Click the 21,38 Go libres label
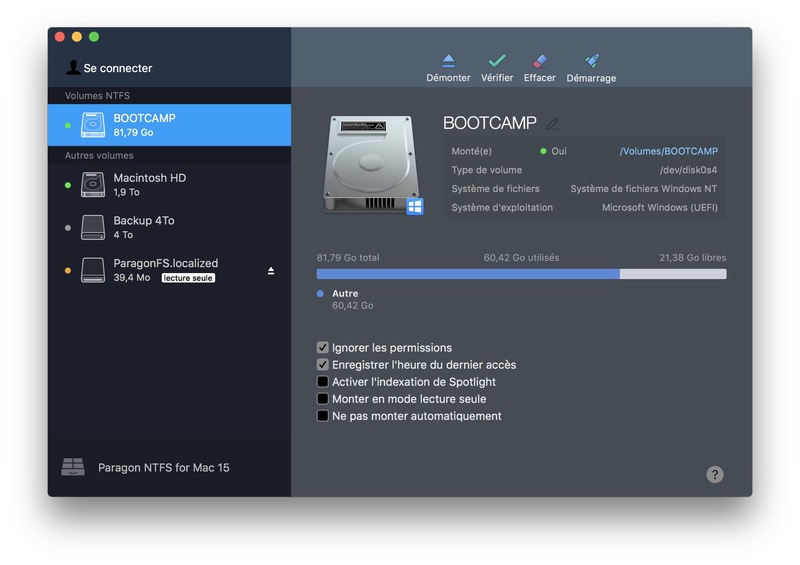 [x=693, y=258]
